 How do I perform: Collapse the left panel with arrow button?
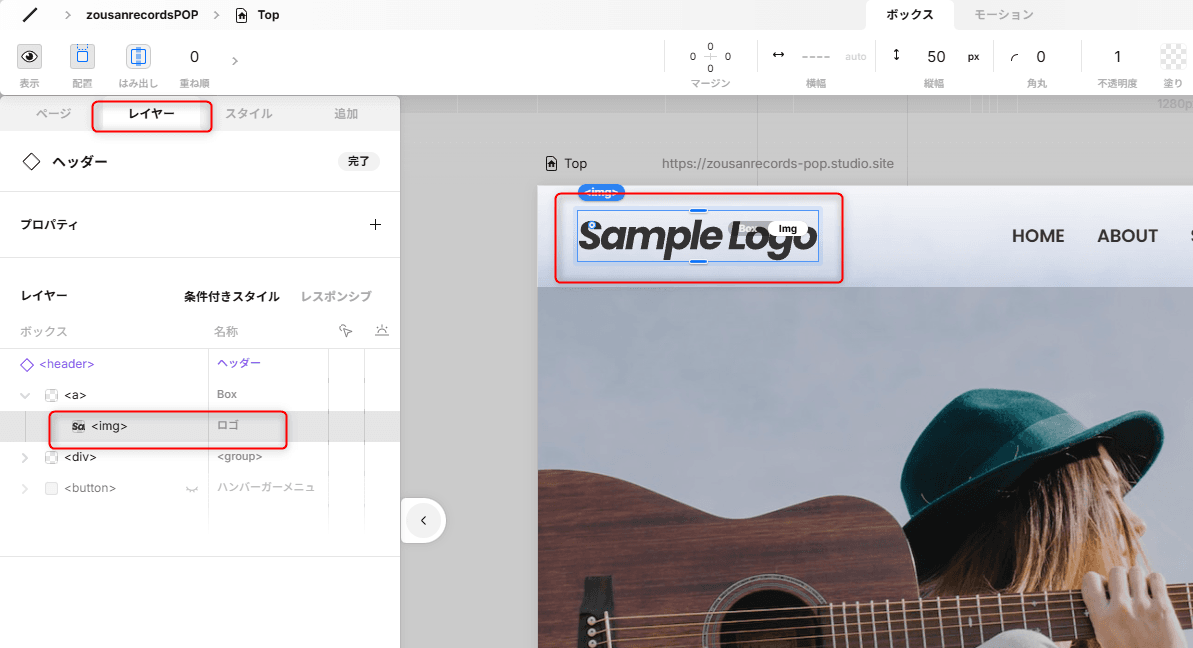tap(423, 520)
